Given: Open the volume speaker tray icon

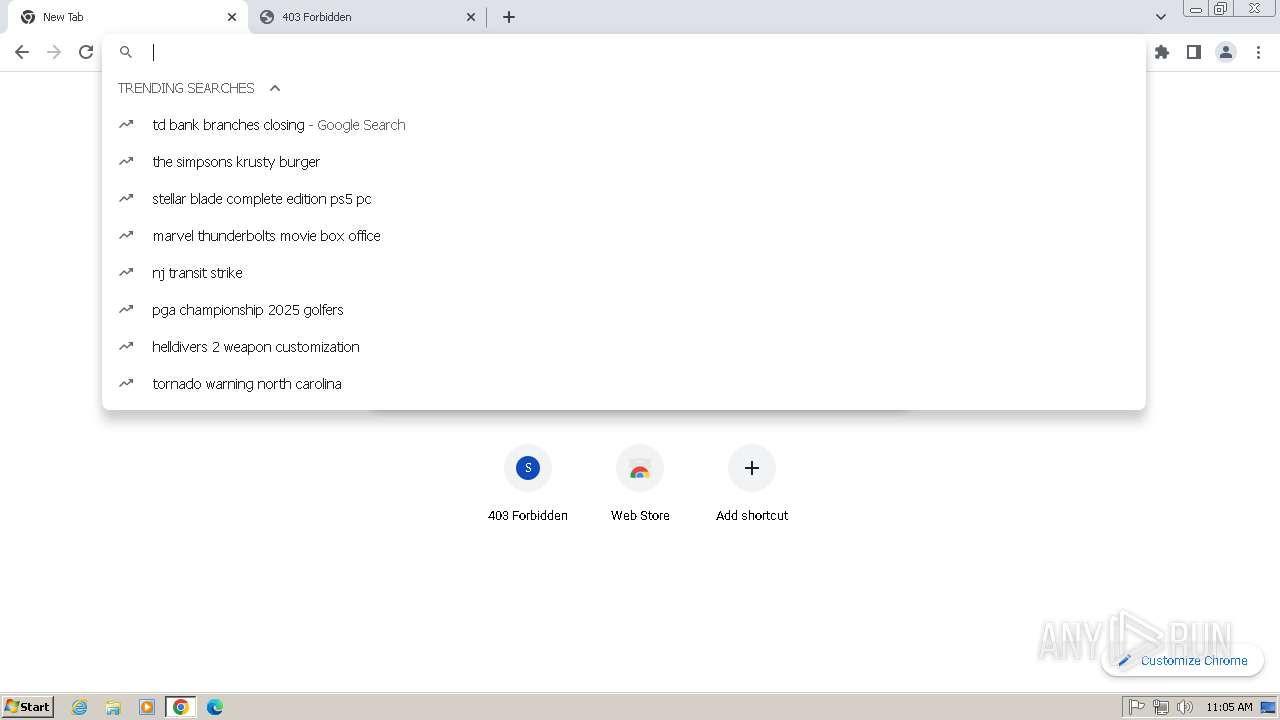Looking at the screenshot, I should click(x=1185, y=707).
